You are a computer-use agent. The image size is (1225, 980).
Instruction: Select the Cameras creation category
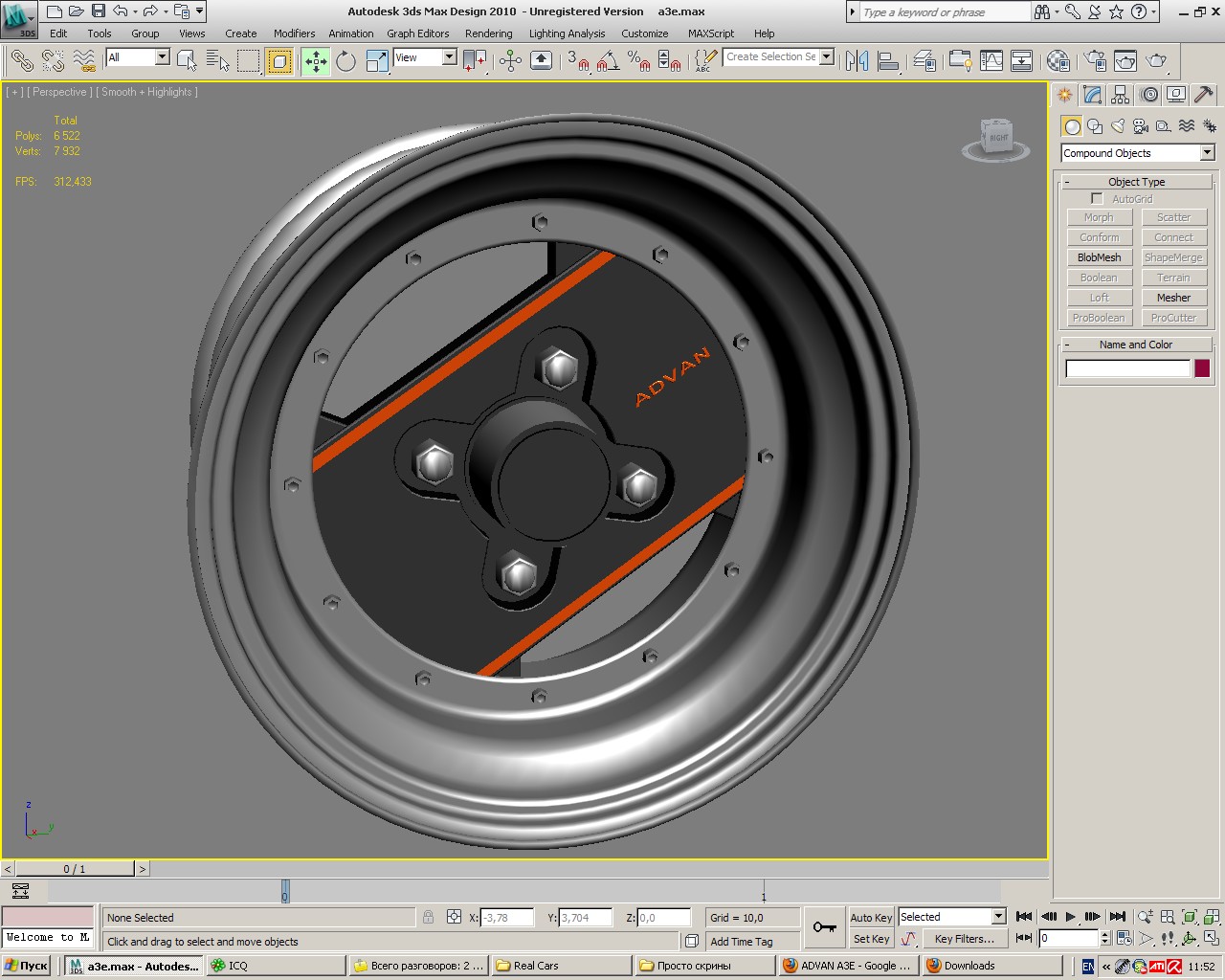(x=1141, y=126)
